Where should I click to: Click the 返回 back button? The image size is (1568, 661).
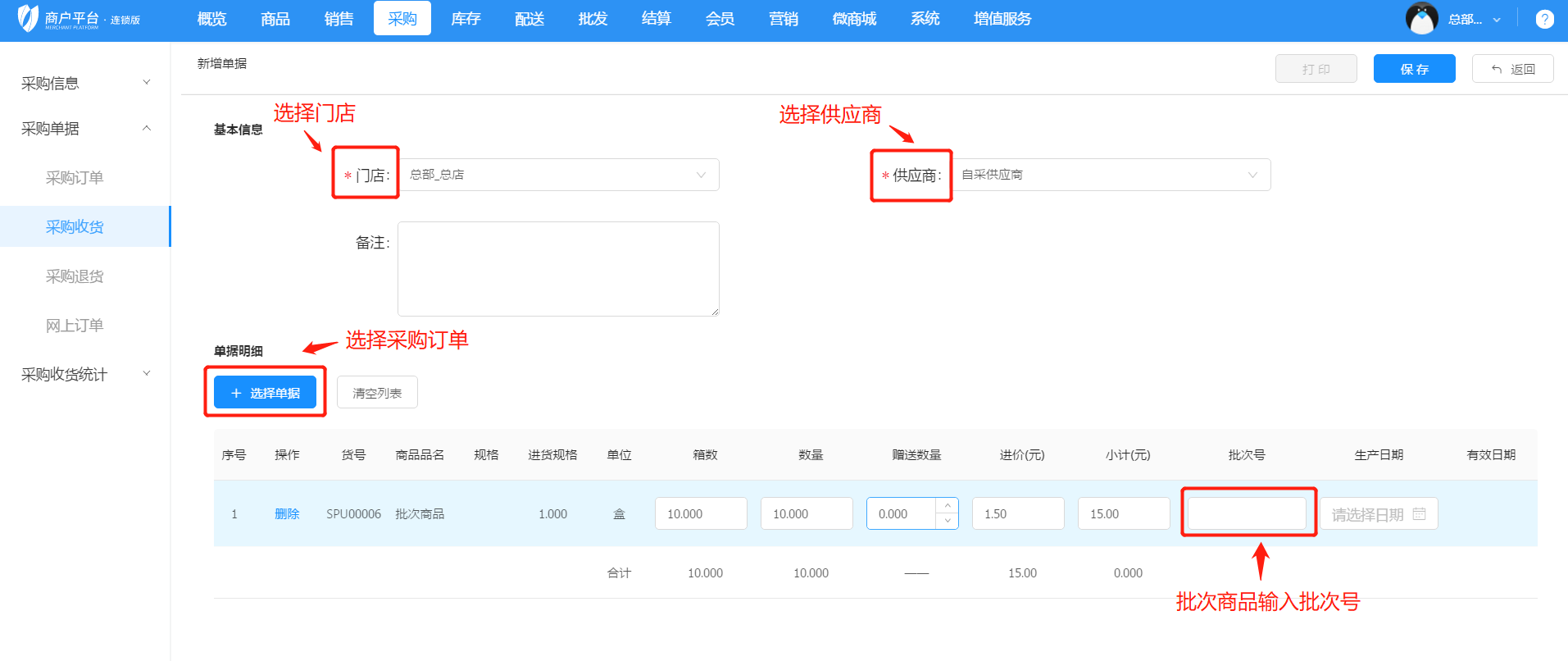[1512, 69]
